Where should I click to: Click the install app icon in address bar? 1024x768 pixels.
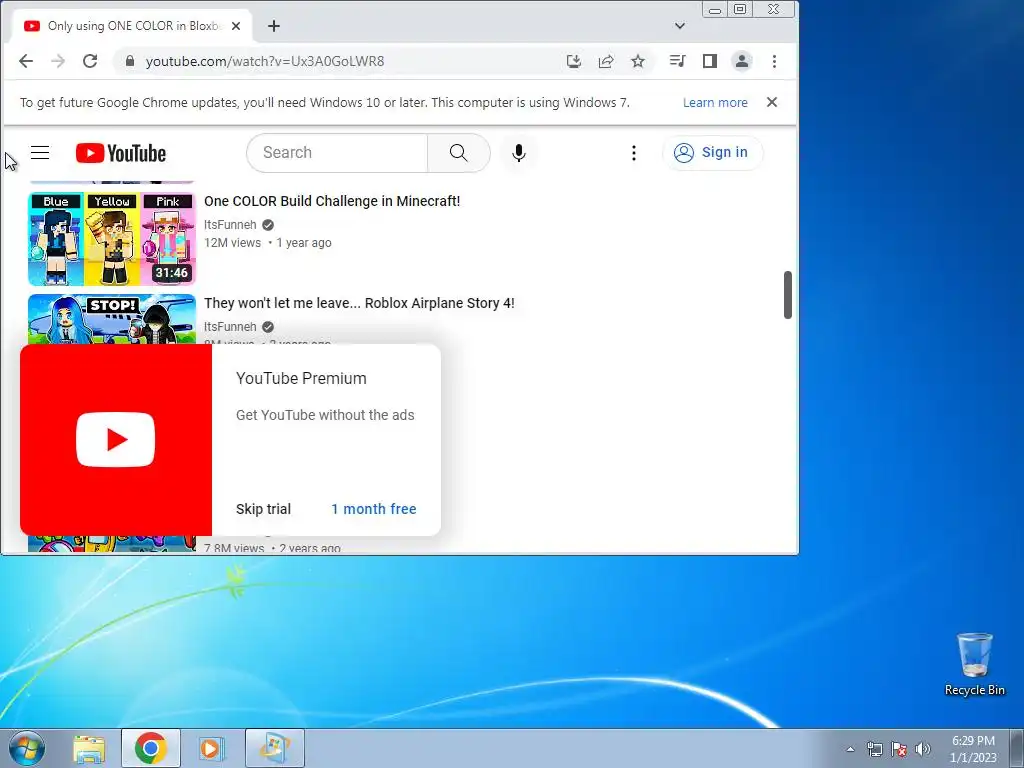574,61
